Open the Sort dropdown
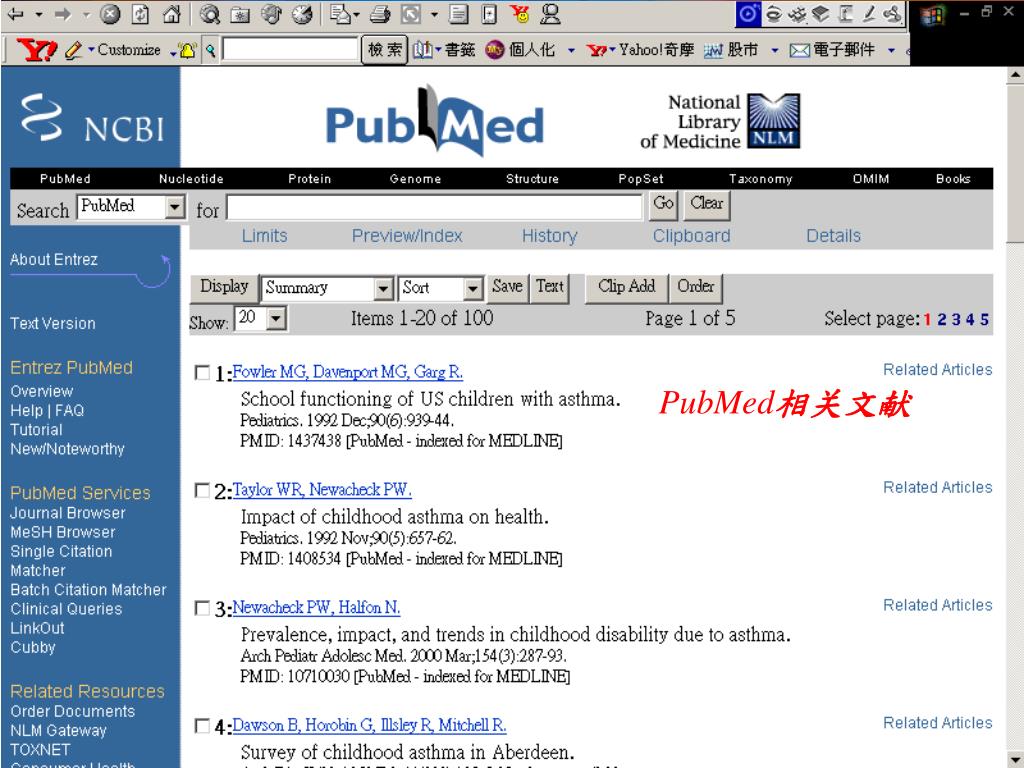Viewport: 1024px width, 768px height. point(473,288)
